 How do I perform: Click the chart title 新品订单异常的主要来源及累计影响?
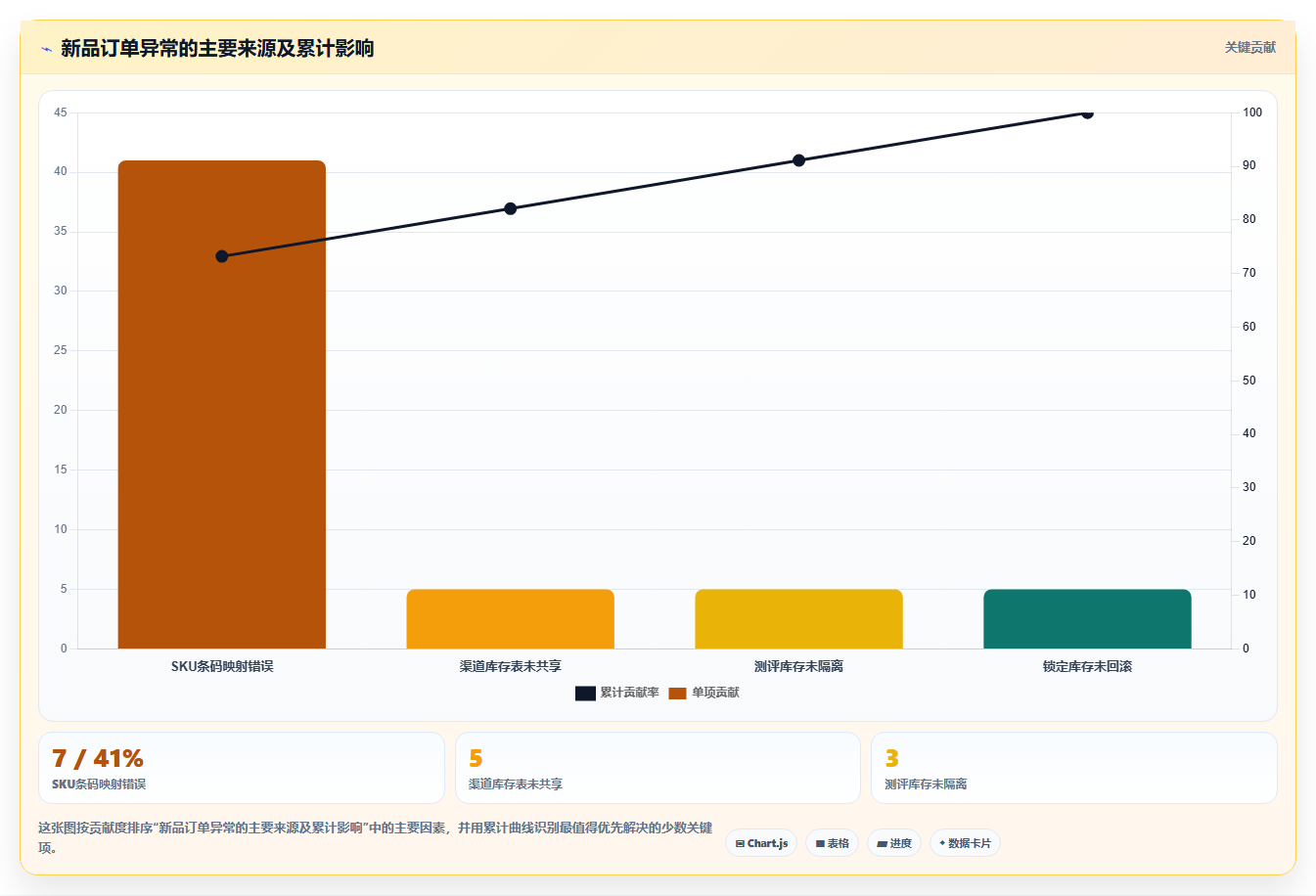point(217,49)
